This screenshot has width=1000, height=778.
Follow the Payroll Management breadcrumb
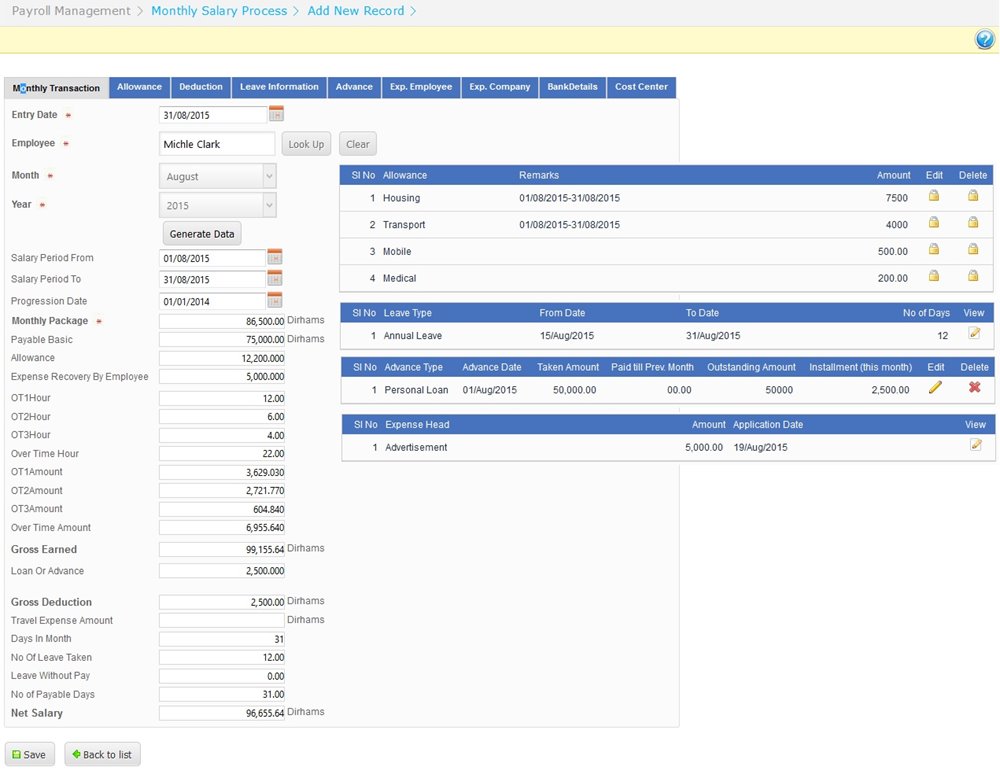click(x=71, y=11)
